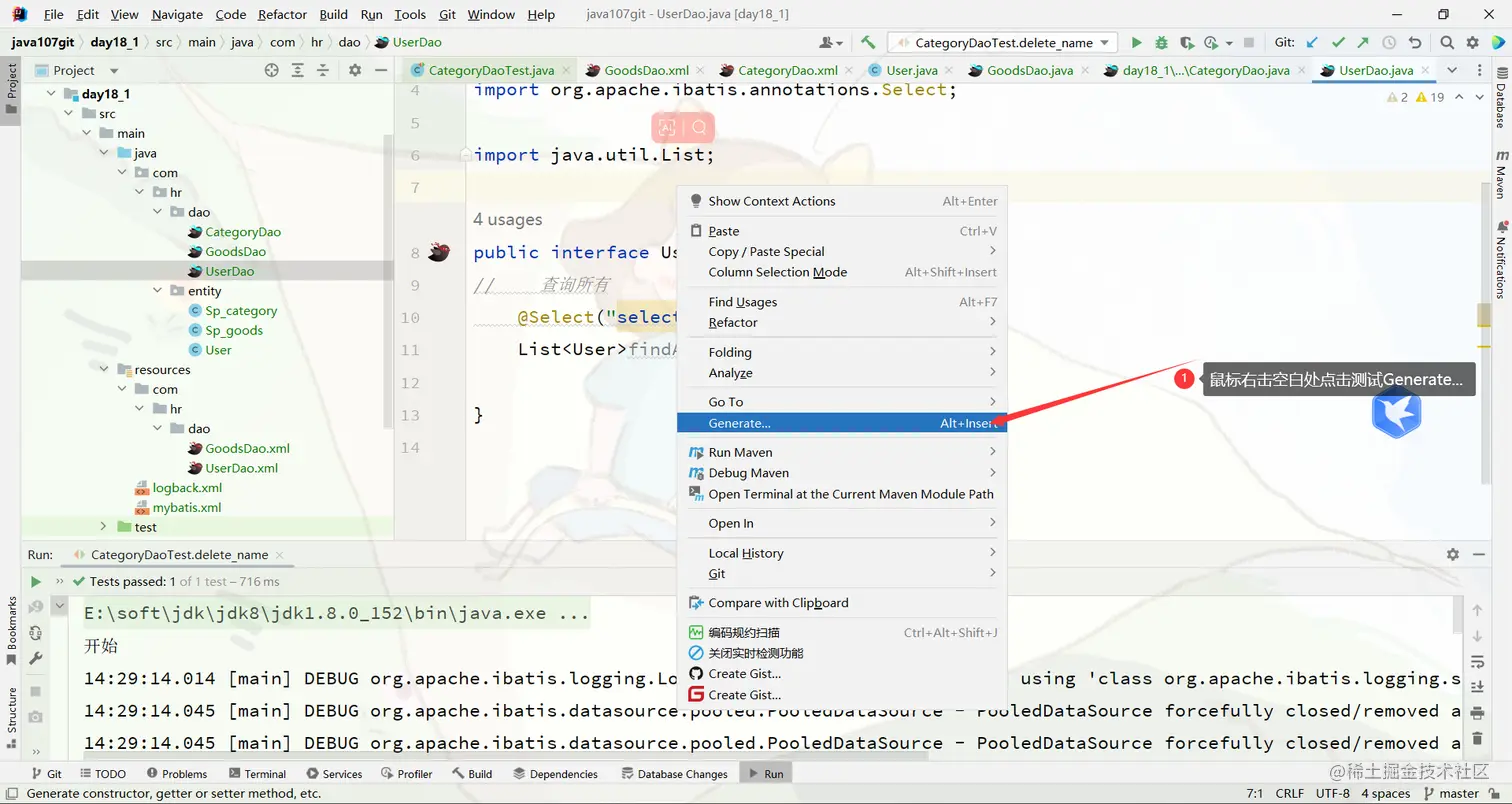The height and width of the screenshot is (804, 1512).
Task: Collapse all in the Project panel
Action: tap(324, 70)
